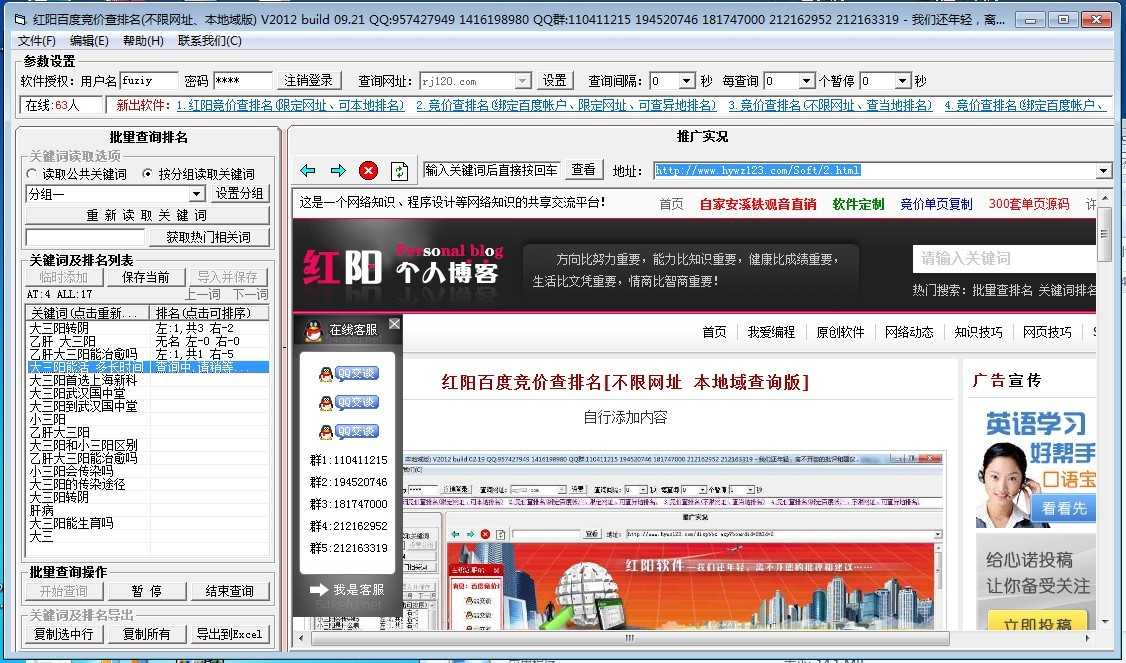Click the 暂停 button
Image resolution: width=1126 pixels, height=663 pixels.
pos(147,591)
